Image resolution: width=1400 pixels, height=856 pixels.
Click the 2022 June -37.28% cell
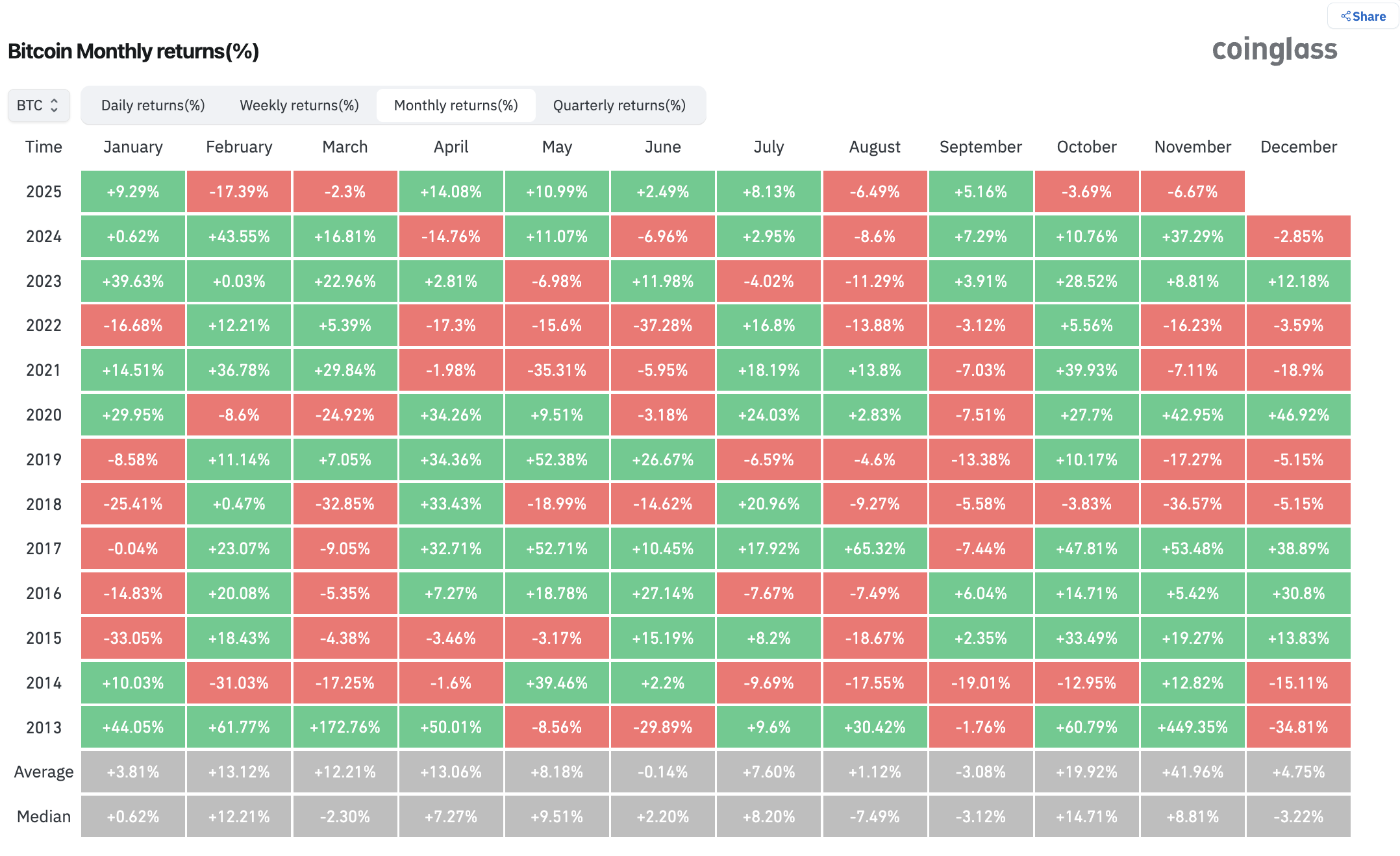coord(662,325)
